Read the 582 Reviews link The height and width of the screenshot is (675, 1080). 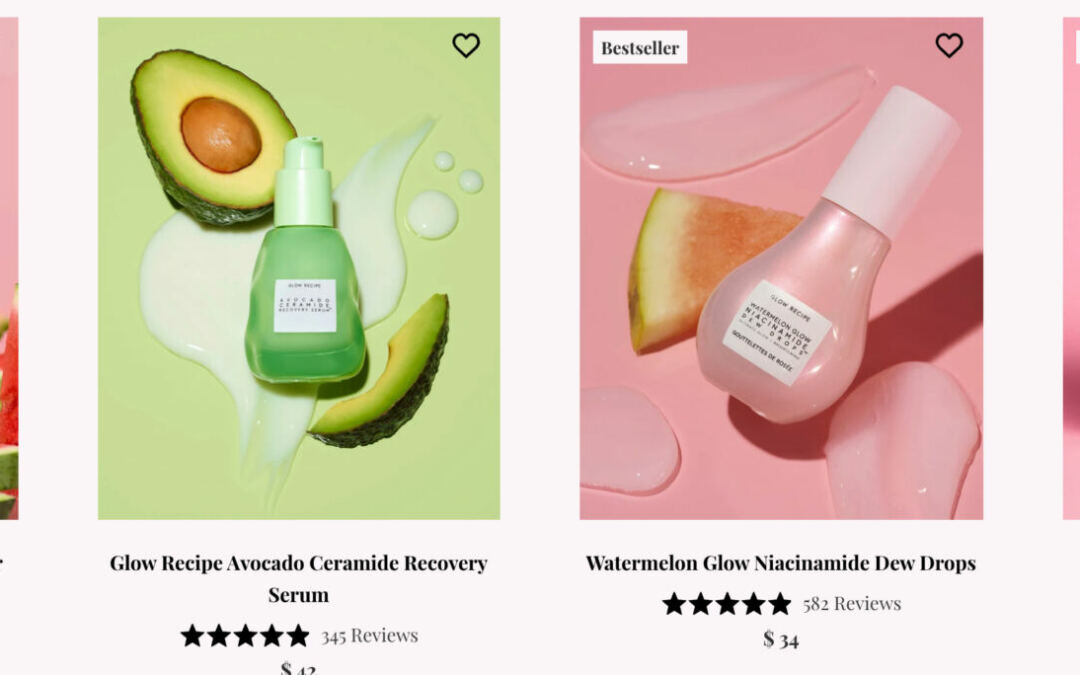[x=851, y=603]
